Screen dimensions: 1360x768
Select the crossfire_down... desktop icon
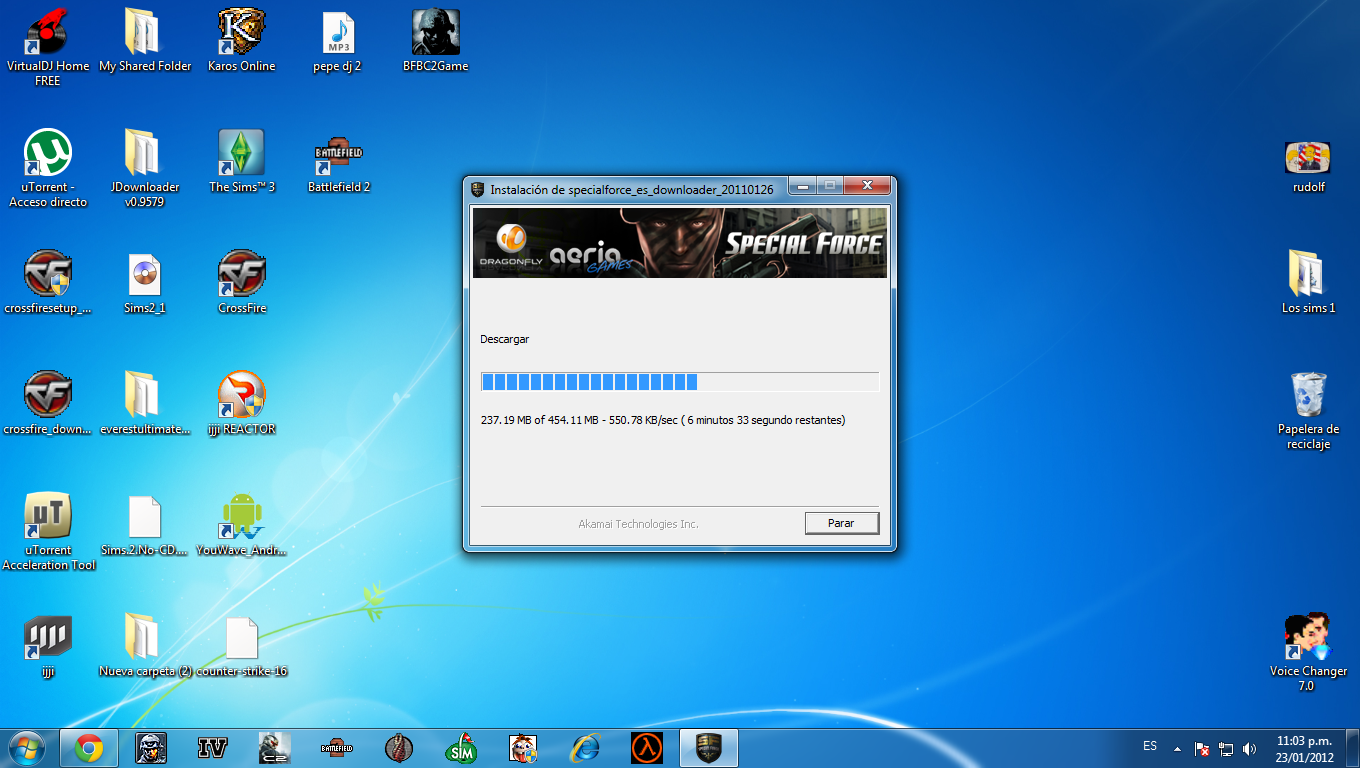pos(47,404)
